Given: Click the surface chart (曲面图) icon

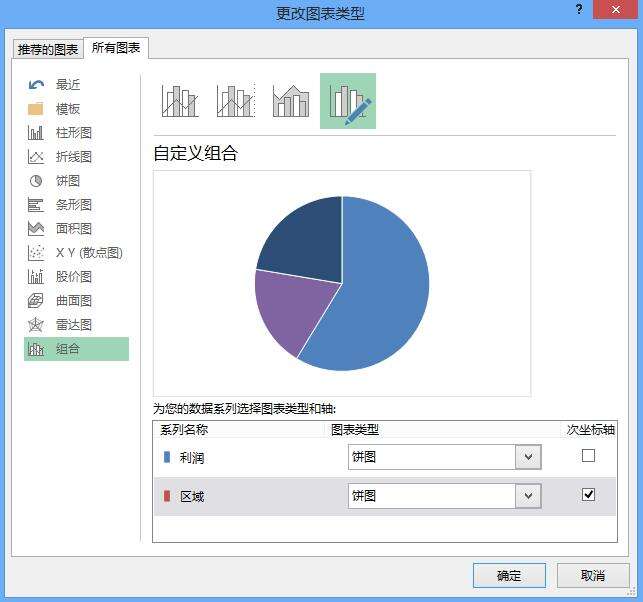Looking at the screenshot, I should point(36,301).
